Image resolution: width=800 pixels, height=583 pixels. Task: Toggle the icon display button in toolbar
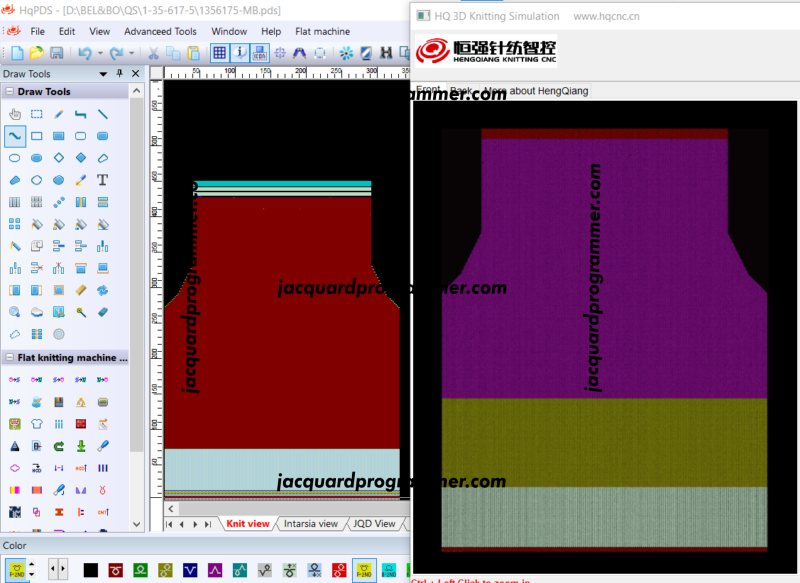click(260, 53)
